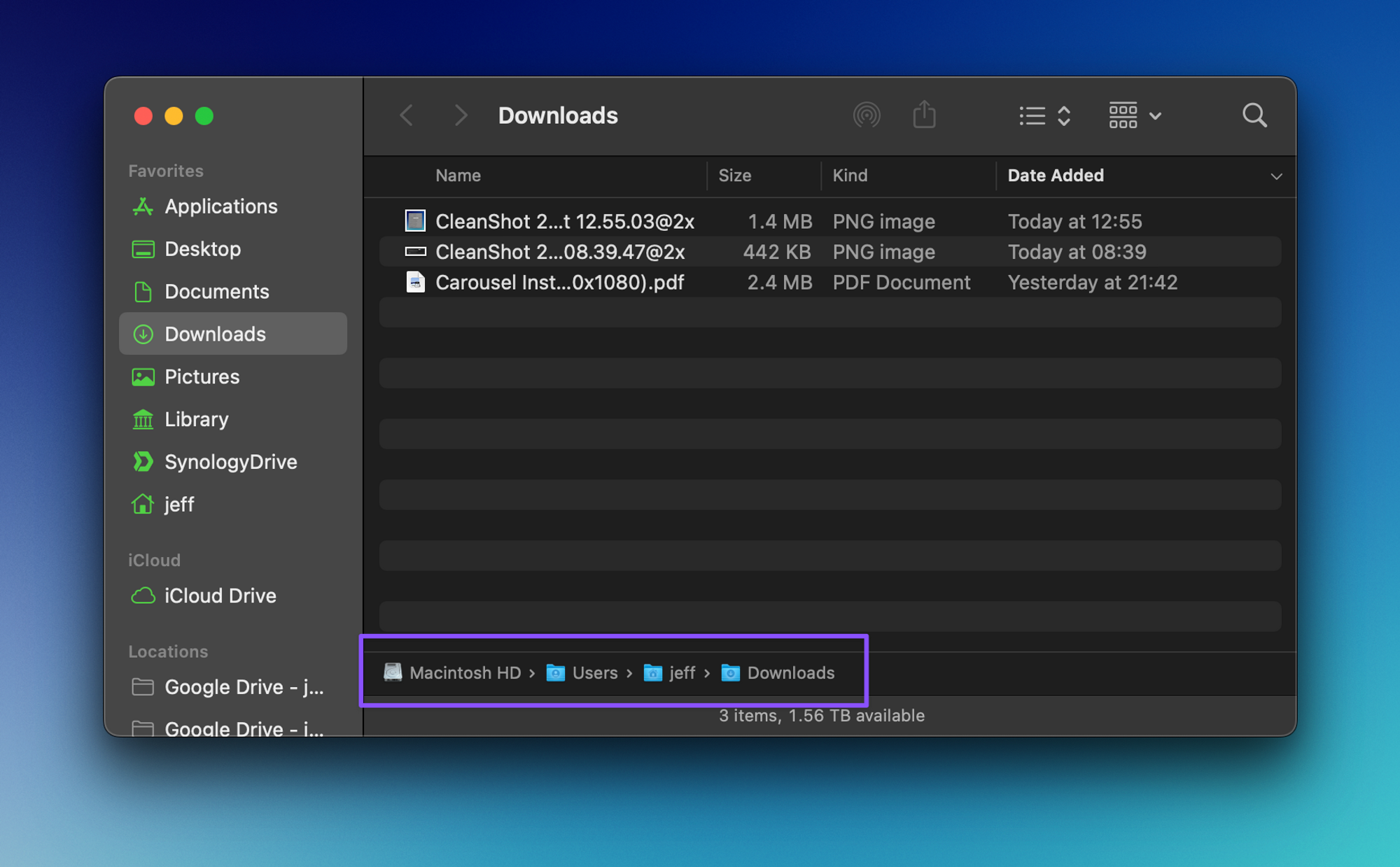Click the Share icon in toolbar
This screenshot has width=1400, height=867.
[924, 115]
